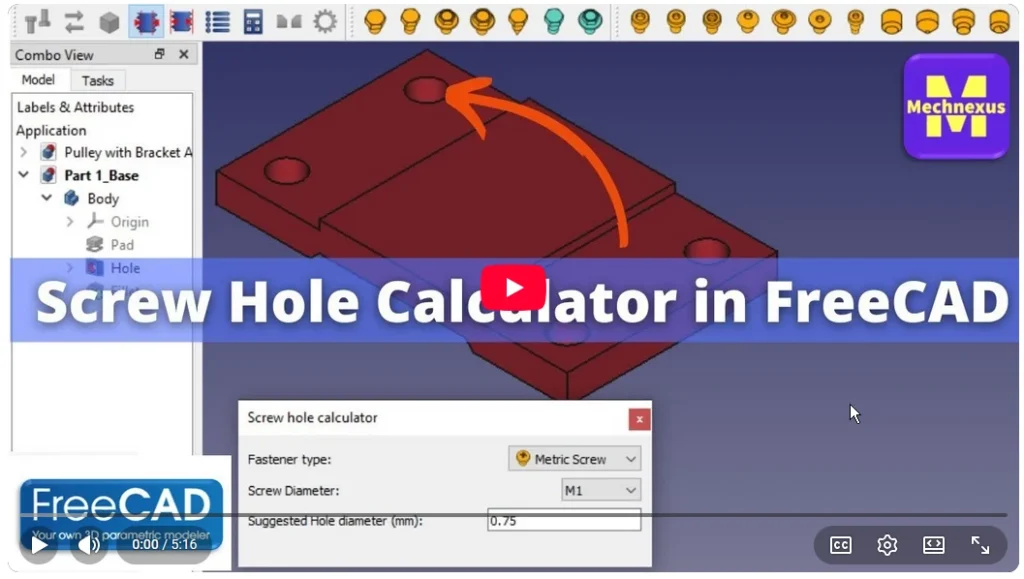Mute the video with speaker icon

coord(89,544)
